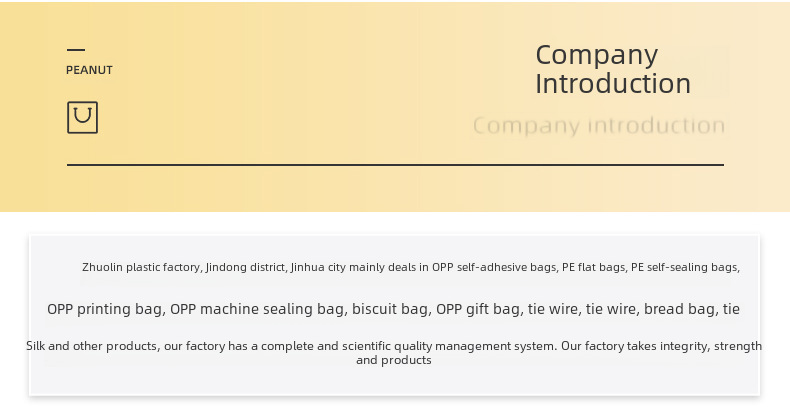Image resolution: width=790 pixels, height=416 pixels.
Task: Click the OPP printing bag text
Action: coord(106,309)
